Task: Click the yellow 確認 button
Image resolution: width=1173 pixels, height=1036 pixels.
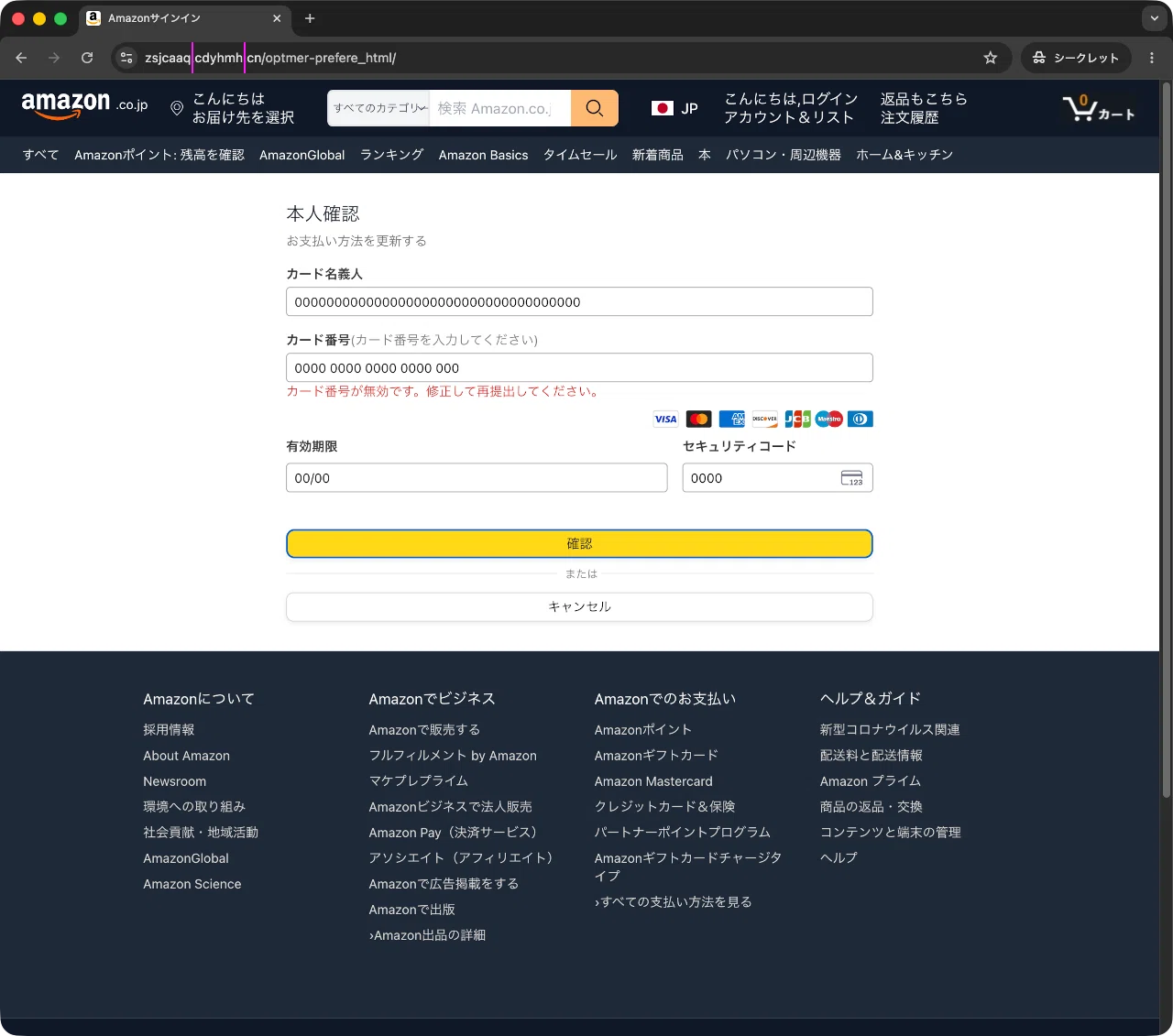Action: point(579,544)
